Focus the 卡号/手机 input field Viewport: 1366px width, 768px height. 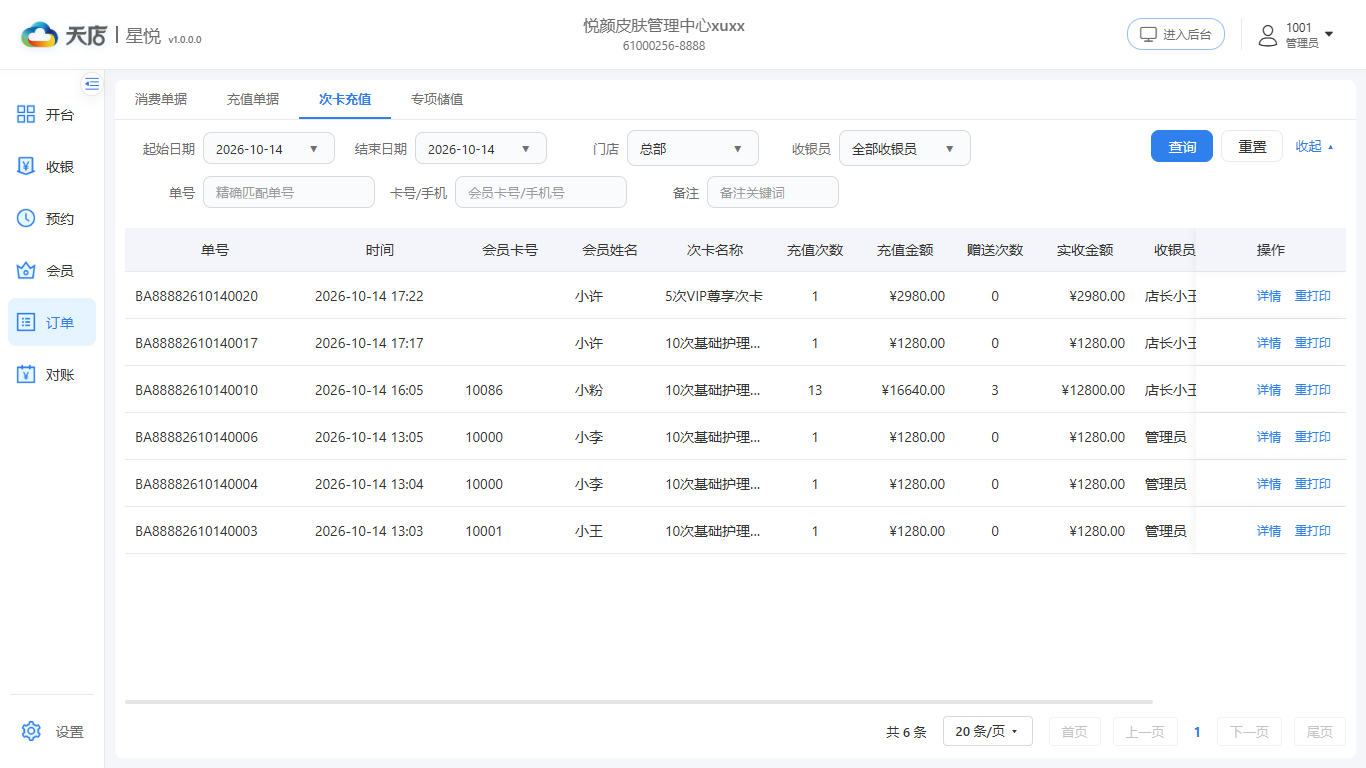click(541, 192)
